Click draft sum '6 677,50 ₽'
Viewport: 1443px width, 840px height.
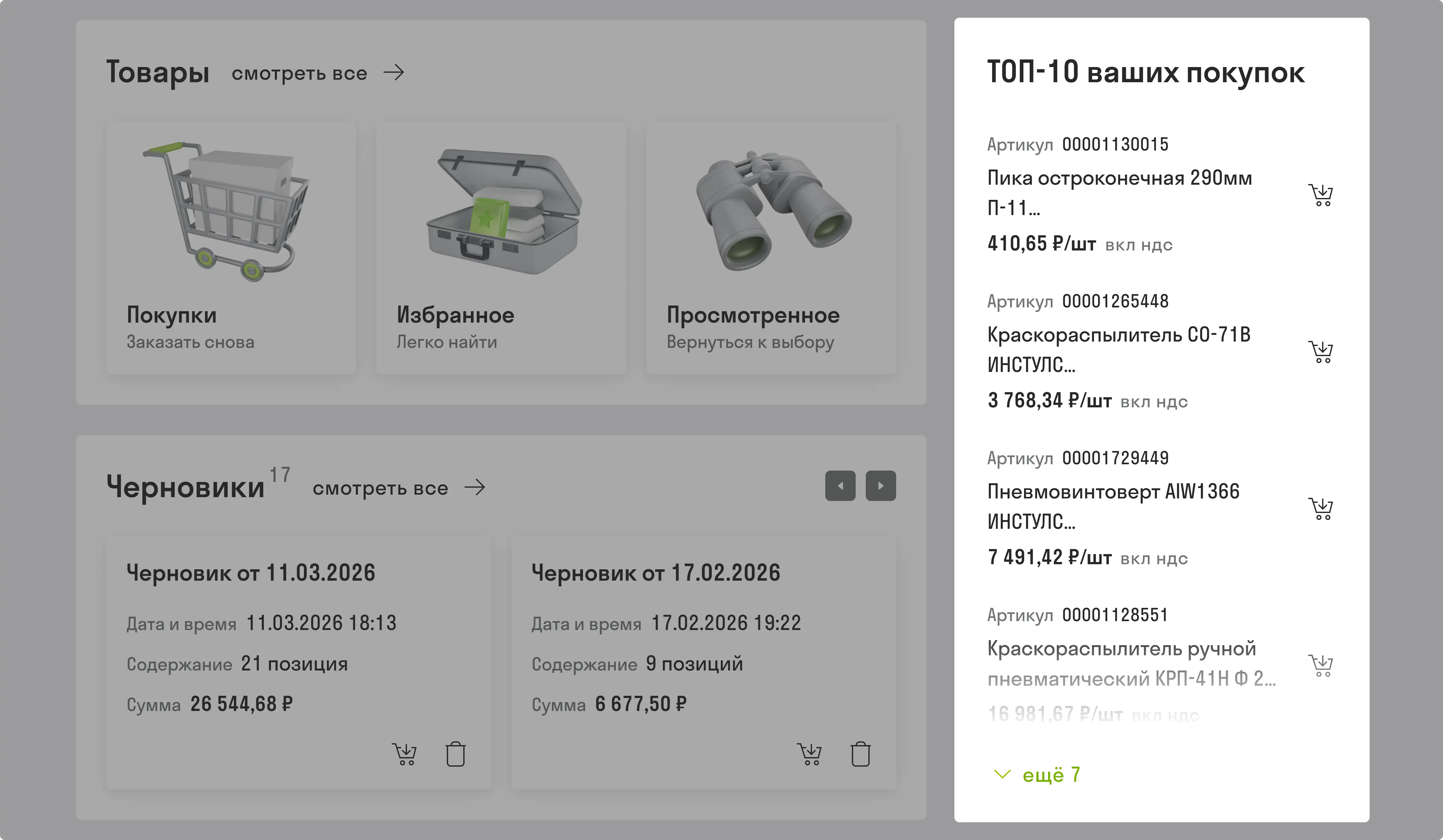[641, 704]
